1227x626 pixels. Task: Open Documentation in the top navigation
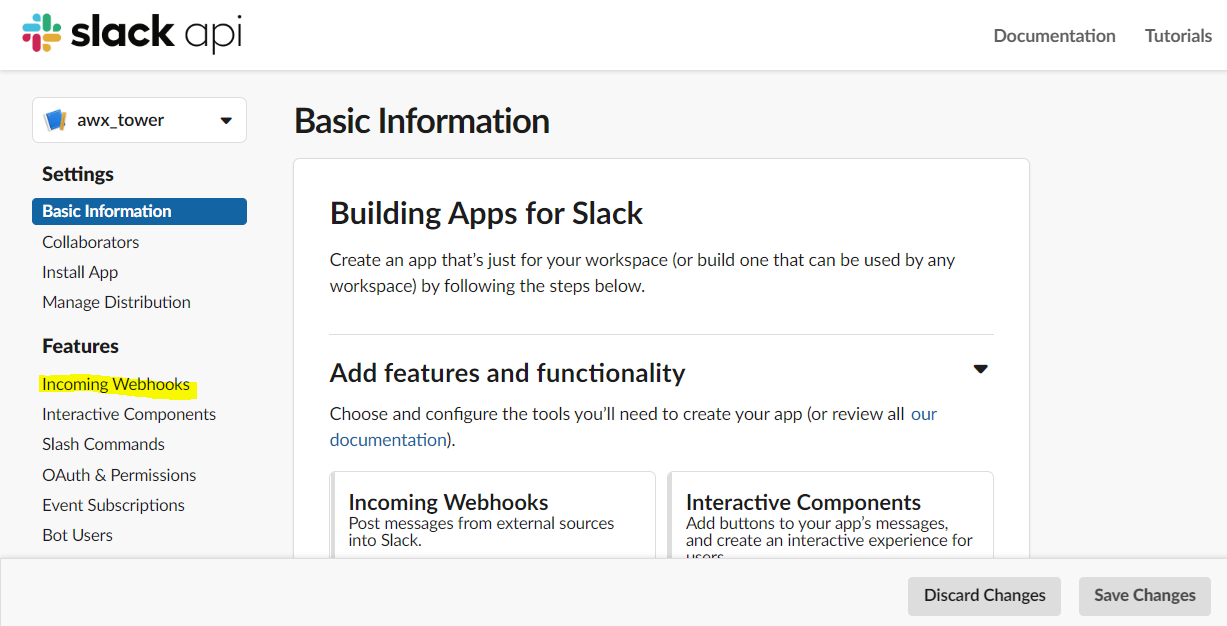tap(1054, 35)
